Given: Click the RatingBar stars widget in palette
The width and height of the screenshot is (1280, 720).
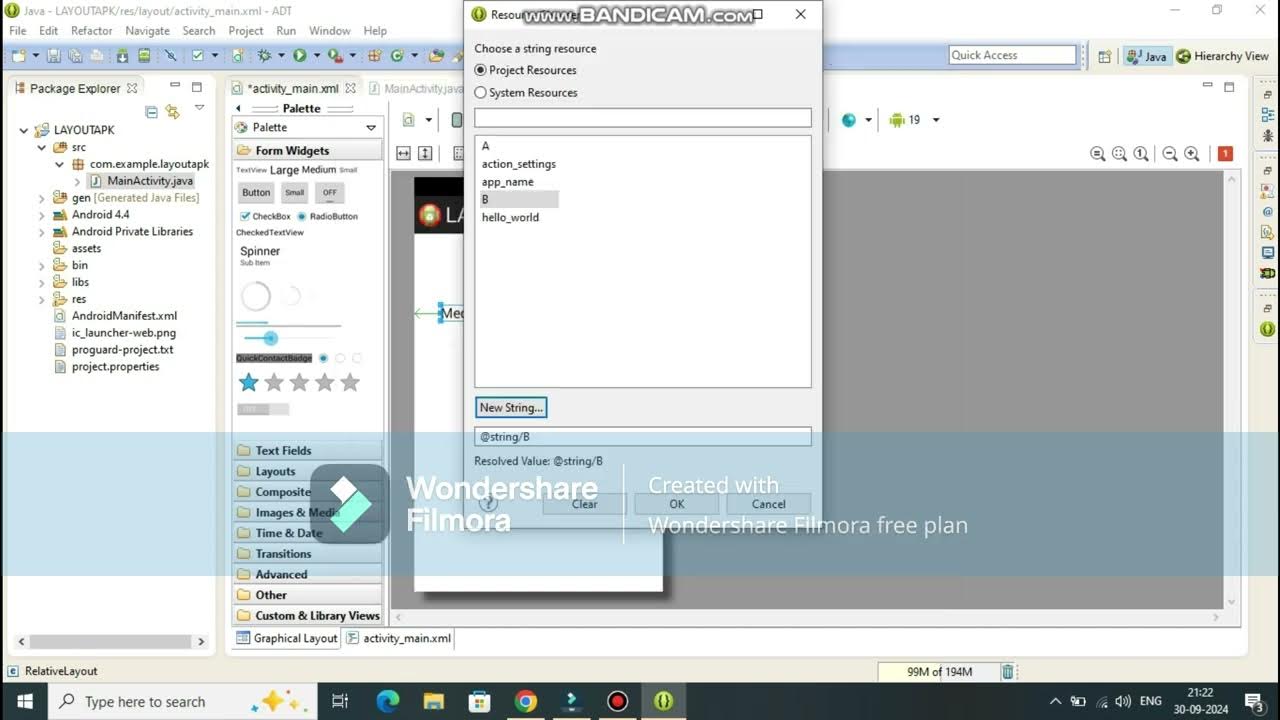Looking at the screenshot, I should tap(299, 382).
